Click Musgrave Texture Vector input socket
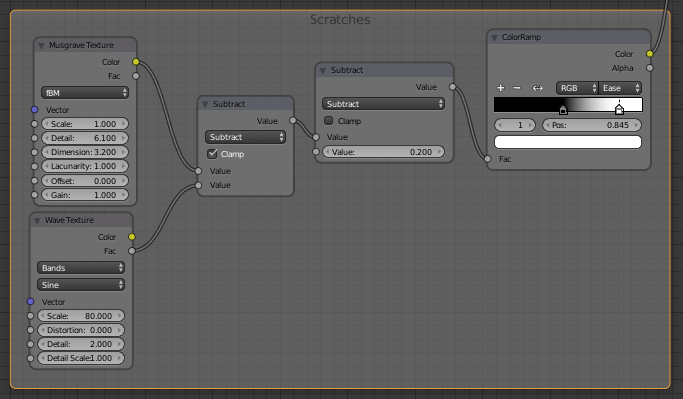 click(x=35, y=109)
